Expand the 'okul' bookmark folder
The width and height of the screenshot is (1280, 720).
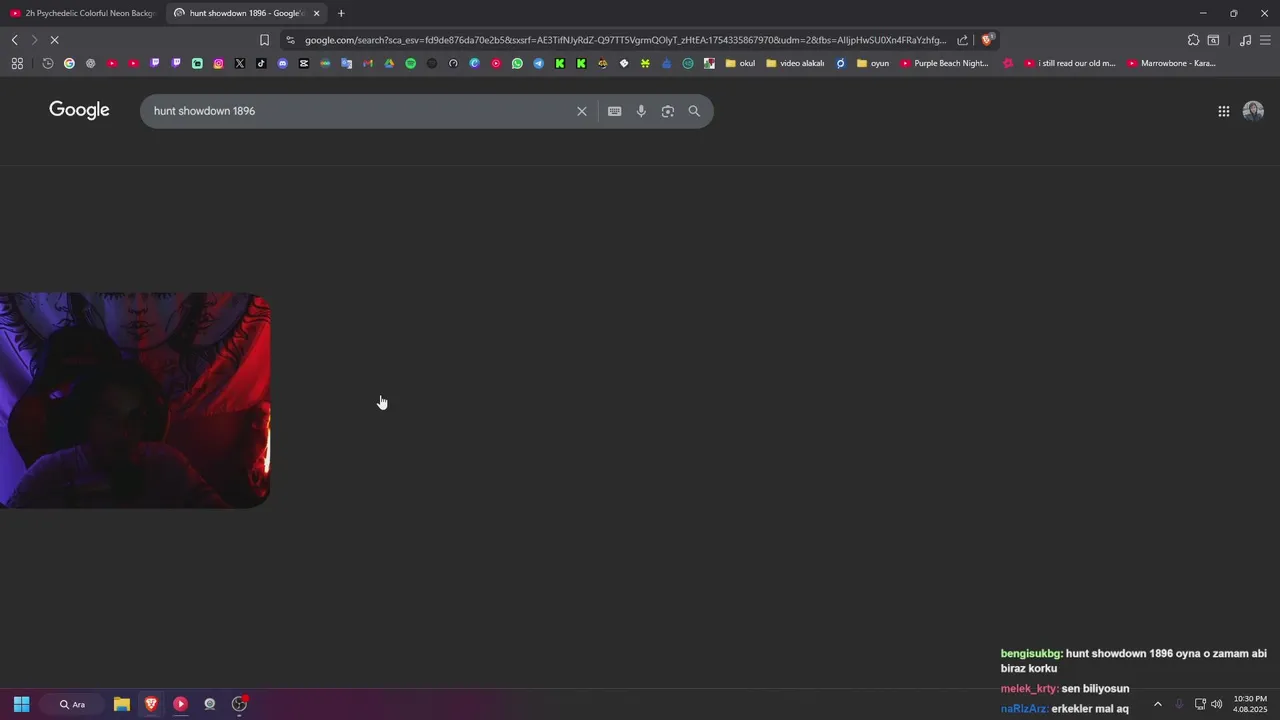click(x=740, y=63)
